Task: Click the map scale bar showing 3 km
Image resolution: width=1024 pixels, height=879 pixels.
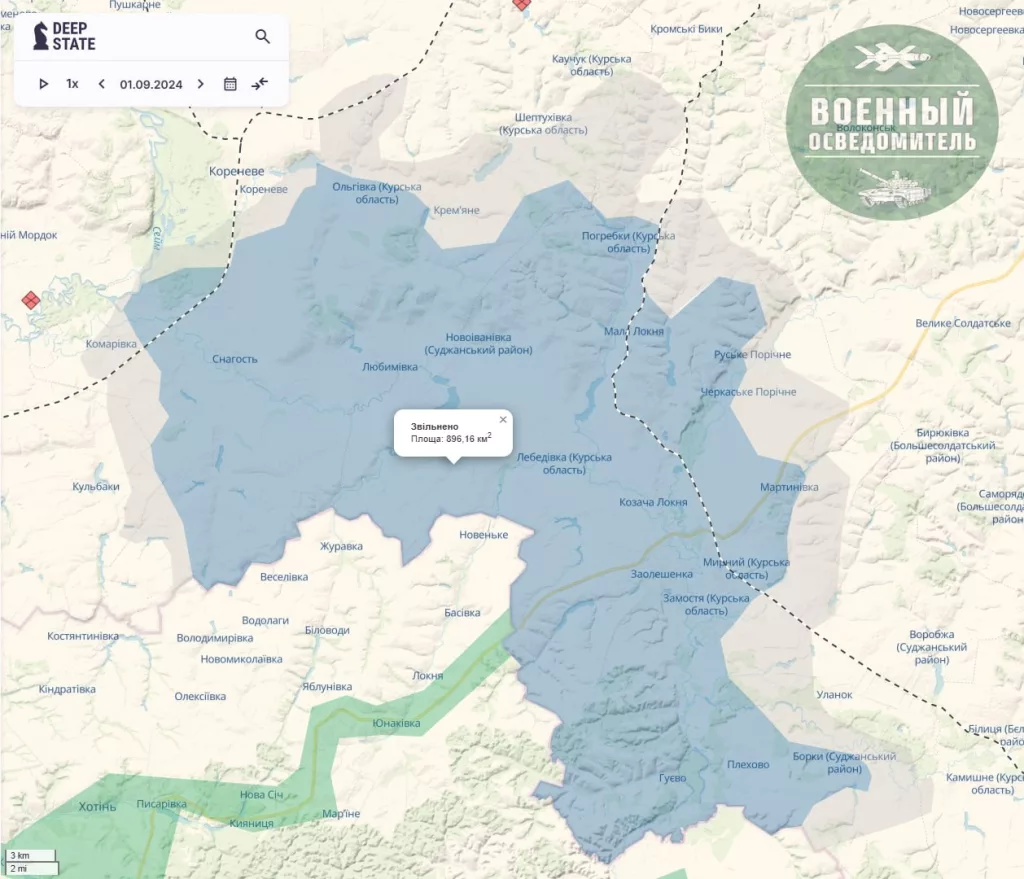Action: (x=29, y=856)
